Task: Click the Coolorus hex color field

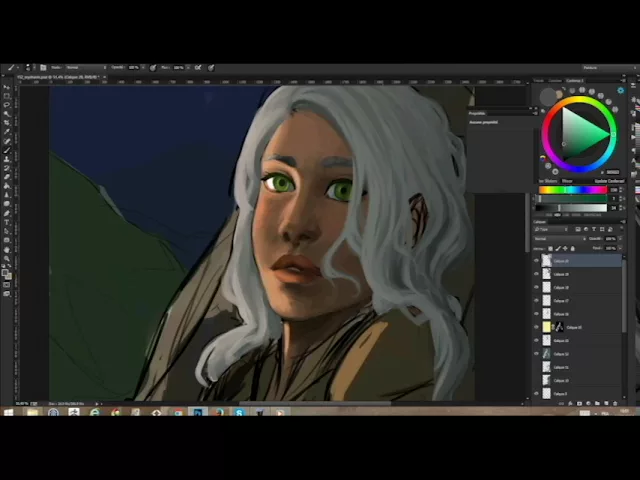Action: coord(612,172)
